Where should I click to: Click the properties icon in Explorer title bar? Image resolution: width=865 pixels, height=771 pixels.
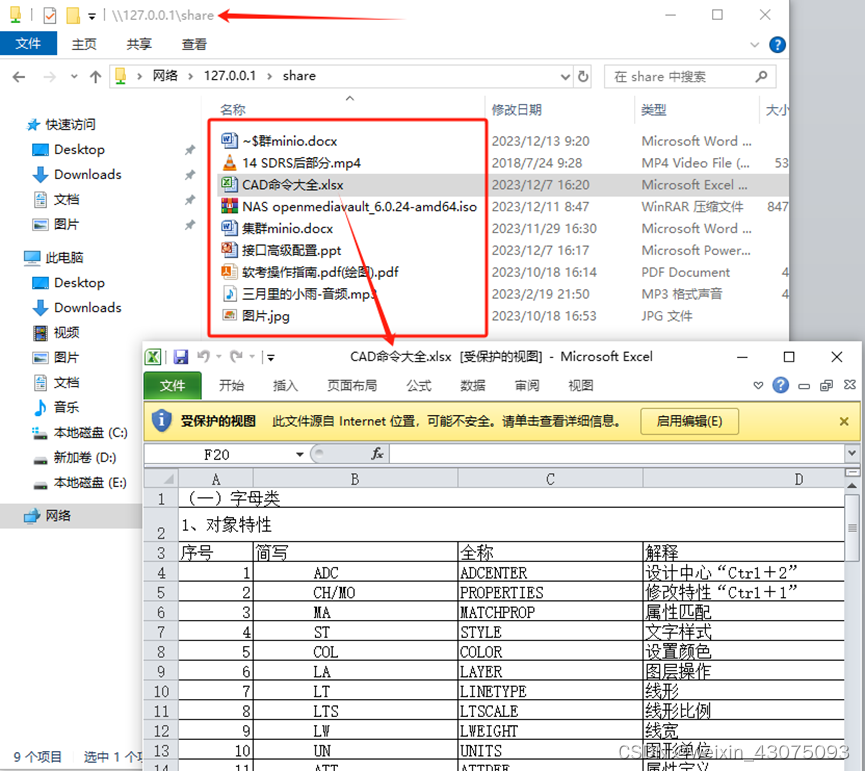pyautogui.click(x=50, y=15)
